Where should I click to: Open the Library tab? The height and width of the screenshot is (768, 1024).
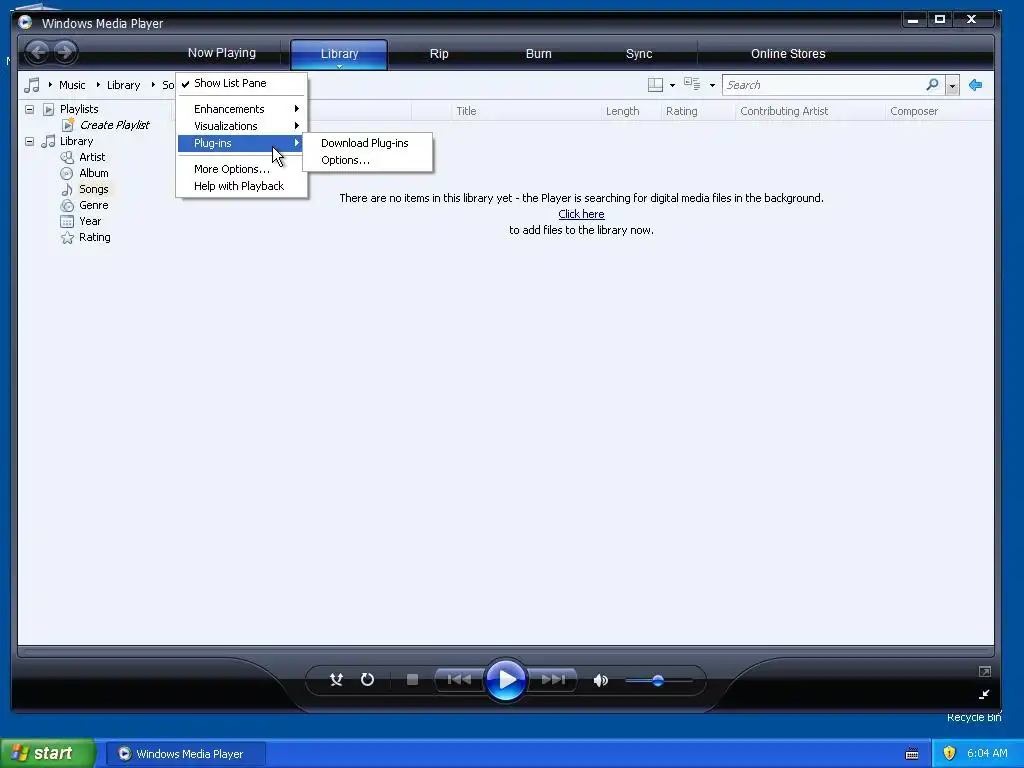[340, 54]
